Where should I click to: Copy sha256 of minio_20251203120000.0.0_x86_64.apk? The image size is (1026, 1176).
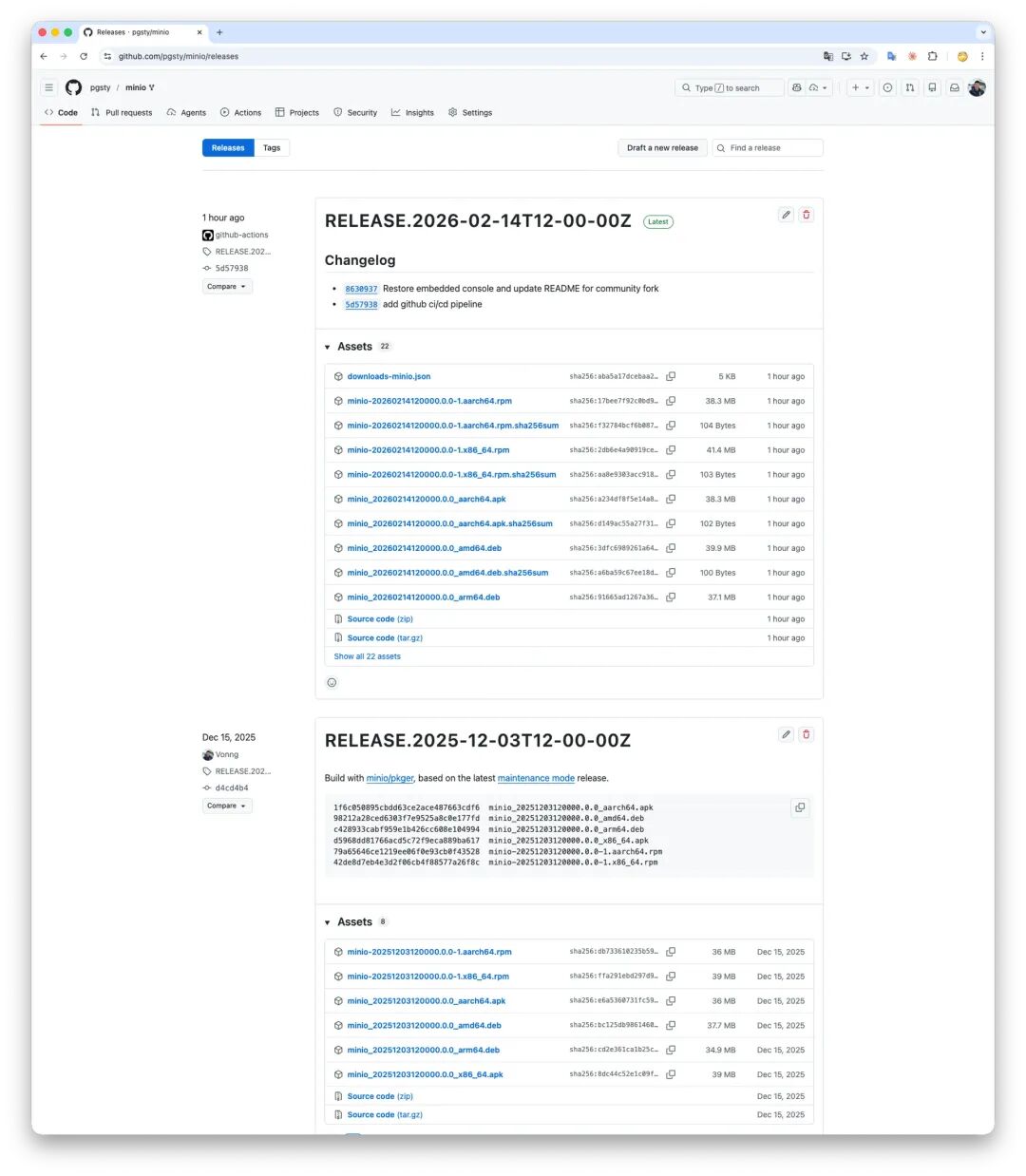[671, 1074]
